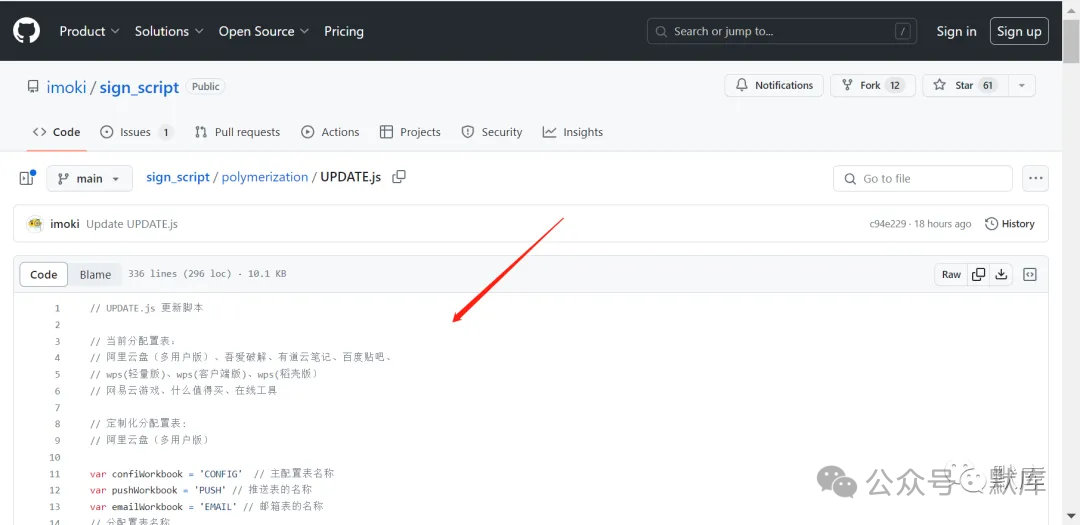The height and width of the screenshot is (525, 1080).
Task: Star the repository
Action: [x=965, y=85]
